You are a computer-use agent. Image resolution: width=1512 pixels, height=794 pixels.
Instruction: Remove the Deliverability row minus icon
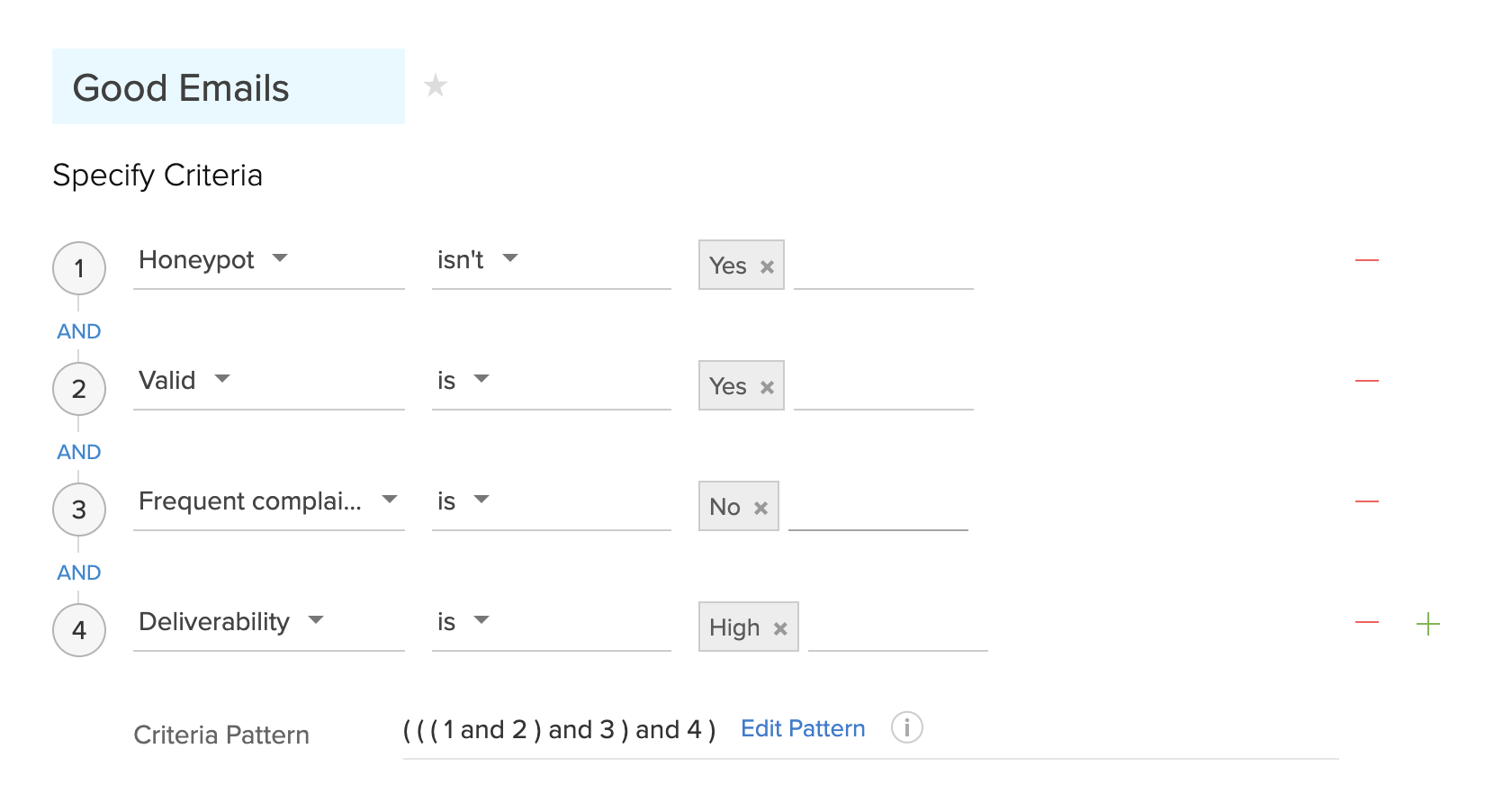pos(1366,623)
